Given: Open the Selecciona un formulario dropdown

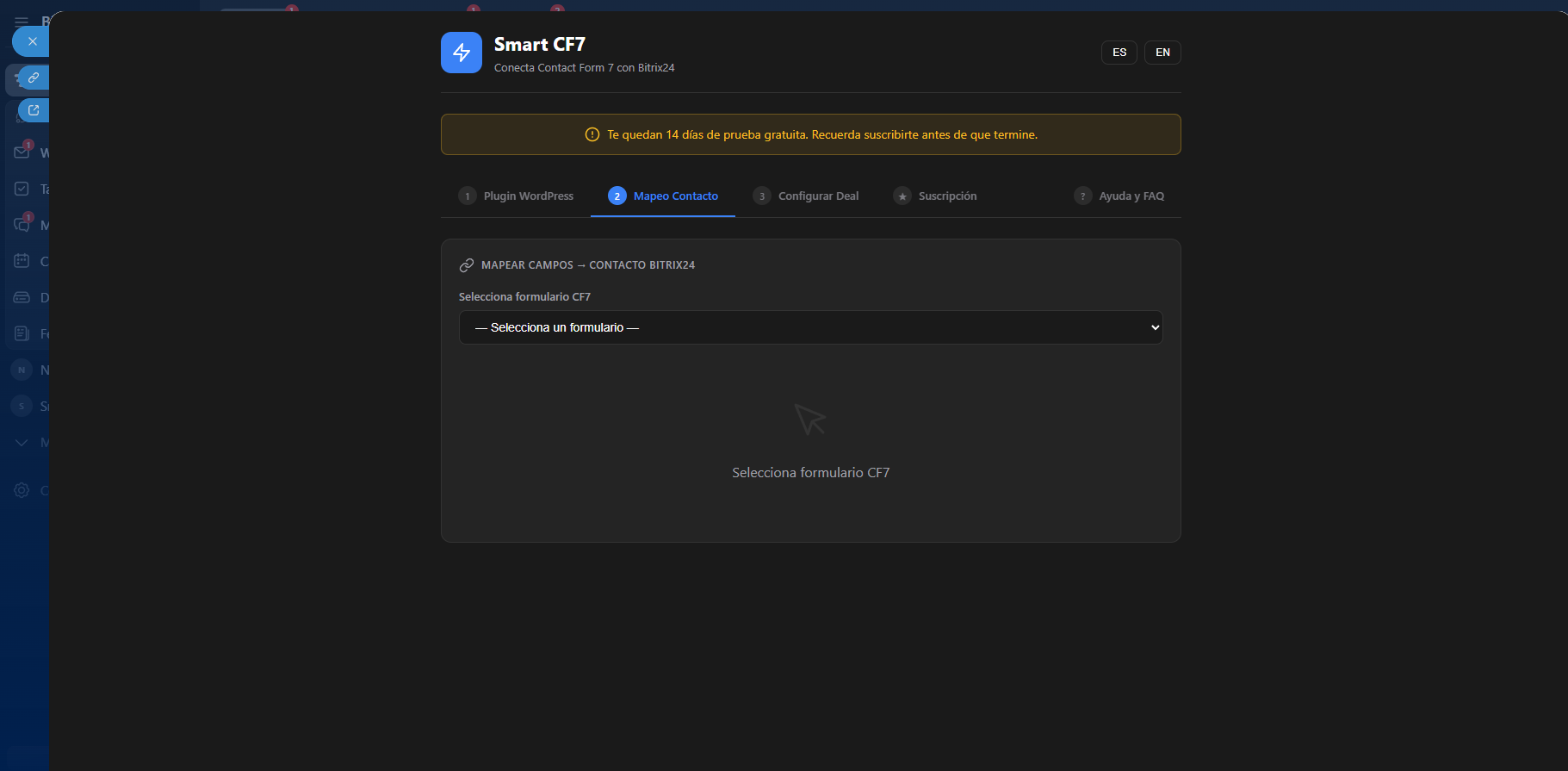Looking at the screenshot, I should (810, 327).
